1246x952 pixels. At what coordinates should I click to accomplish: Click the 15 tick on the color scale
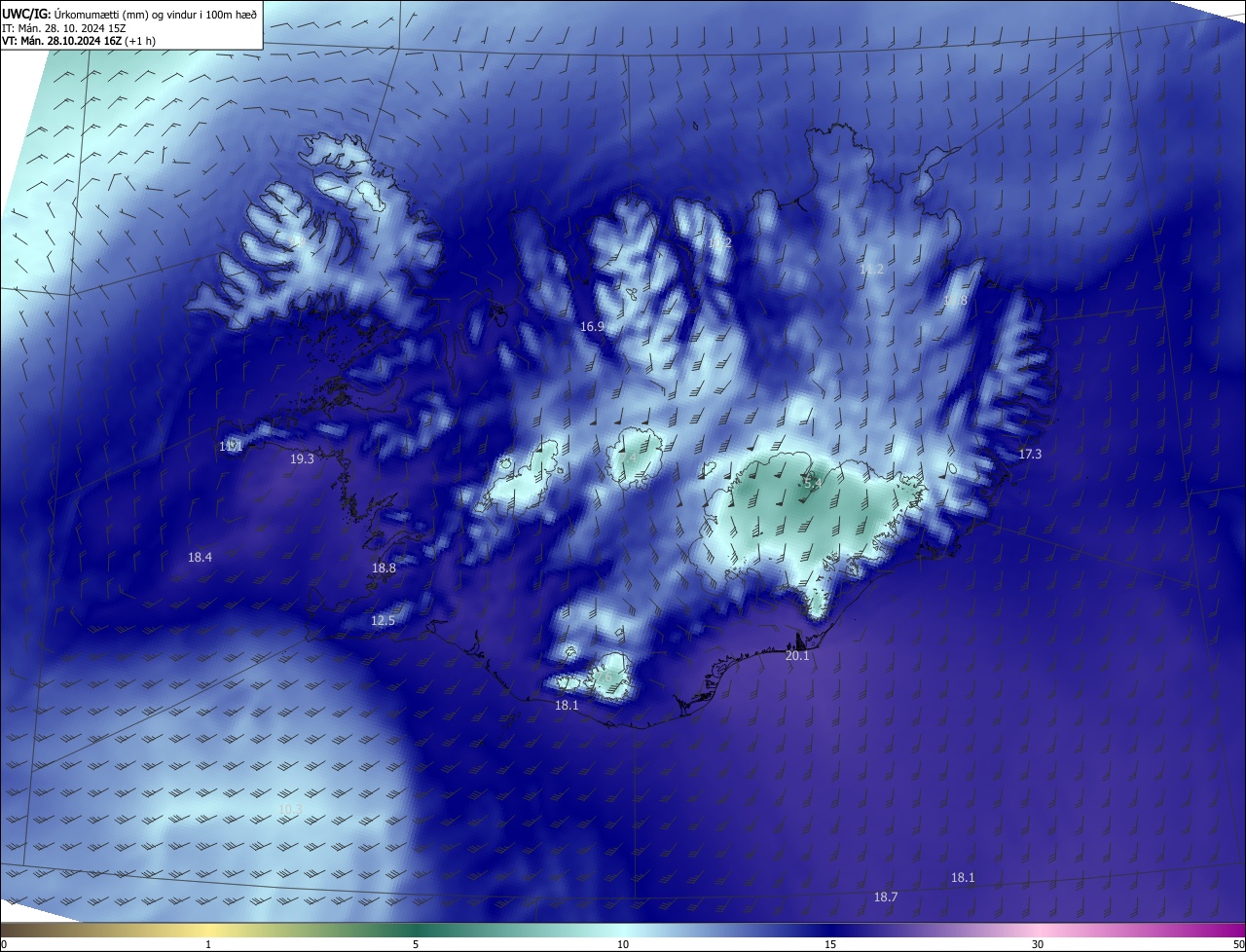tap(830, 944)
